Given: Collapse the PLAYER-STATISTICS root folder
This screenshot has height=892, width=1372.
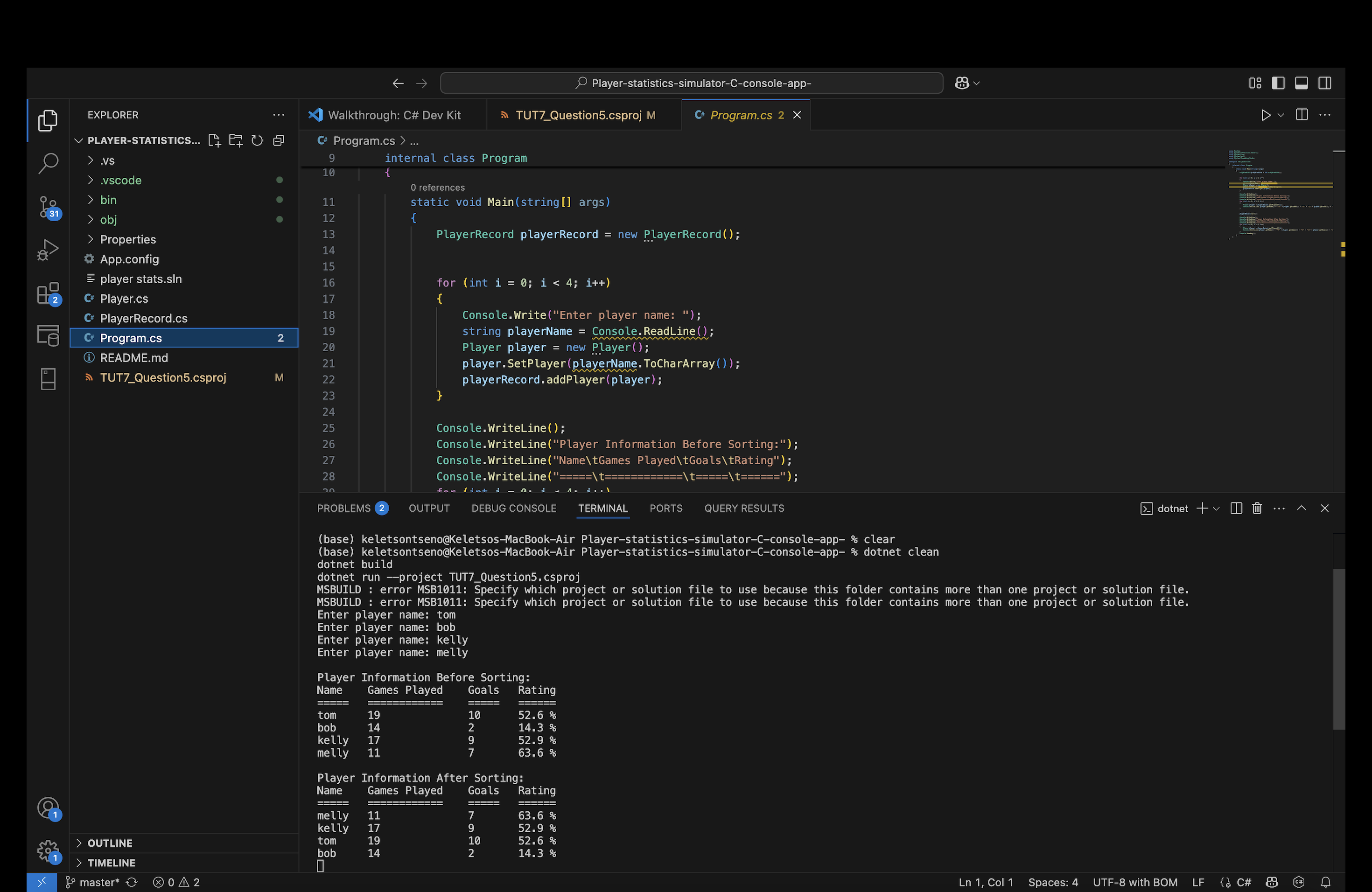Looking at the screenshot, I should [x=138, y=140].
